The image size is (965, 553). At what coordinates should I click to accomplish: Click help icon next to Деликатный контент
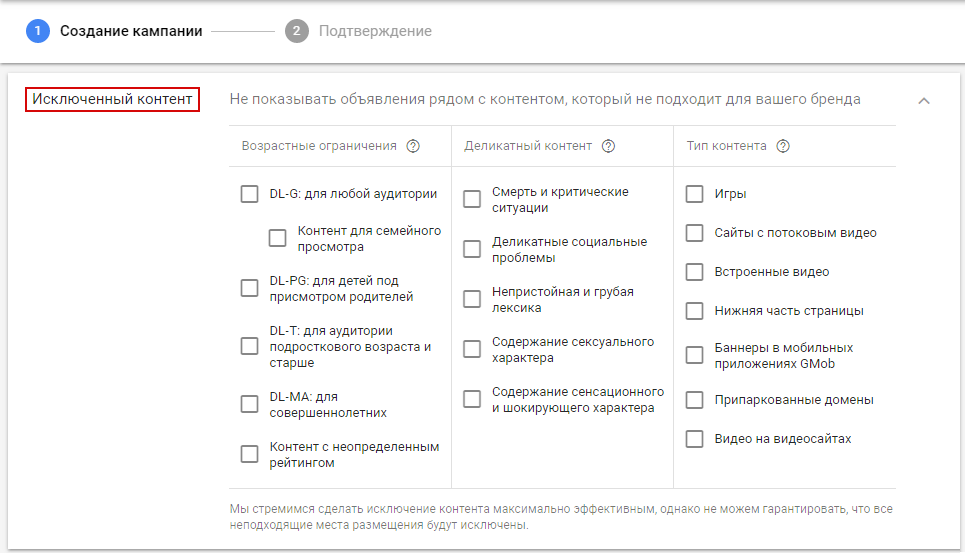pos(608,146)
